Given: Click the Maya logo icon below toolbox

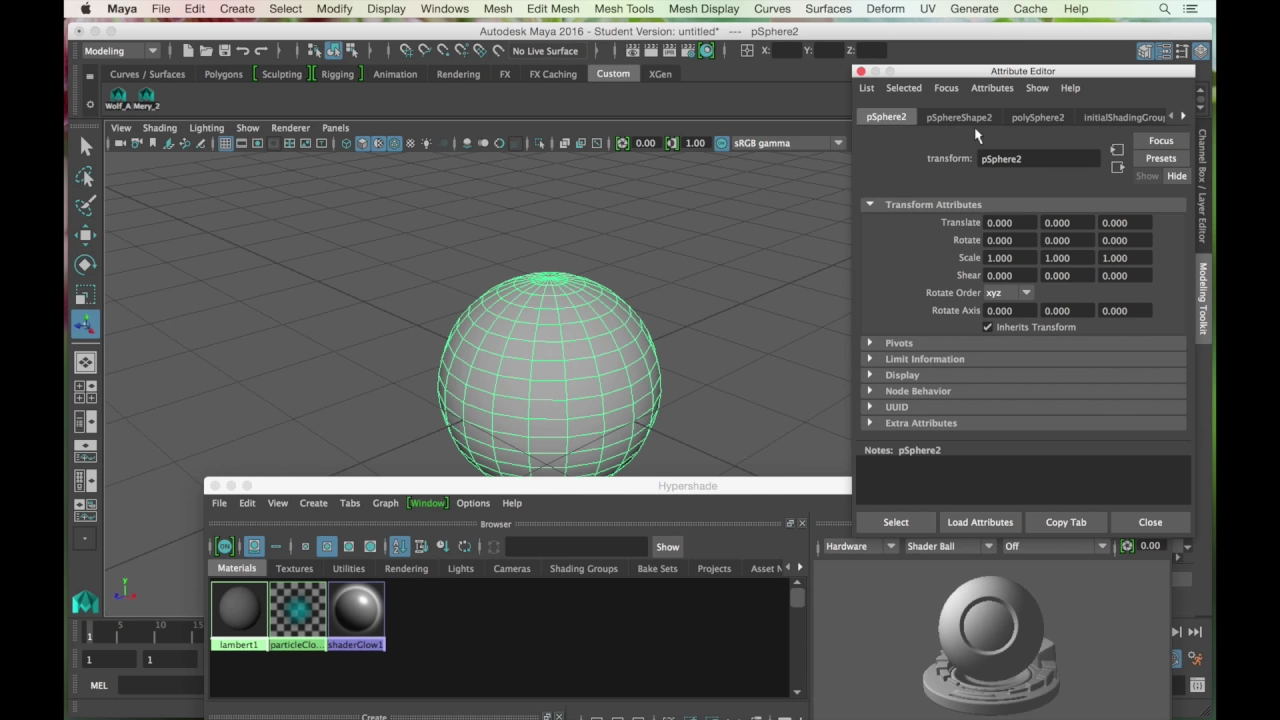Looking at the screenshot, I should coord(85,601).
